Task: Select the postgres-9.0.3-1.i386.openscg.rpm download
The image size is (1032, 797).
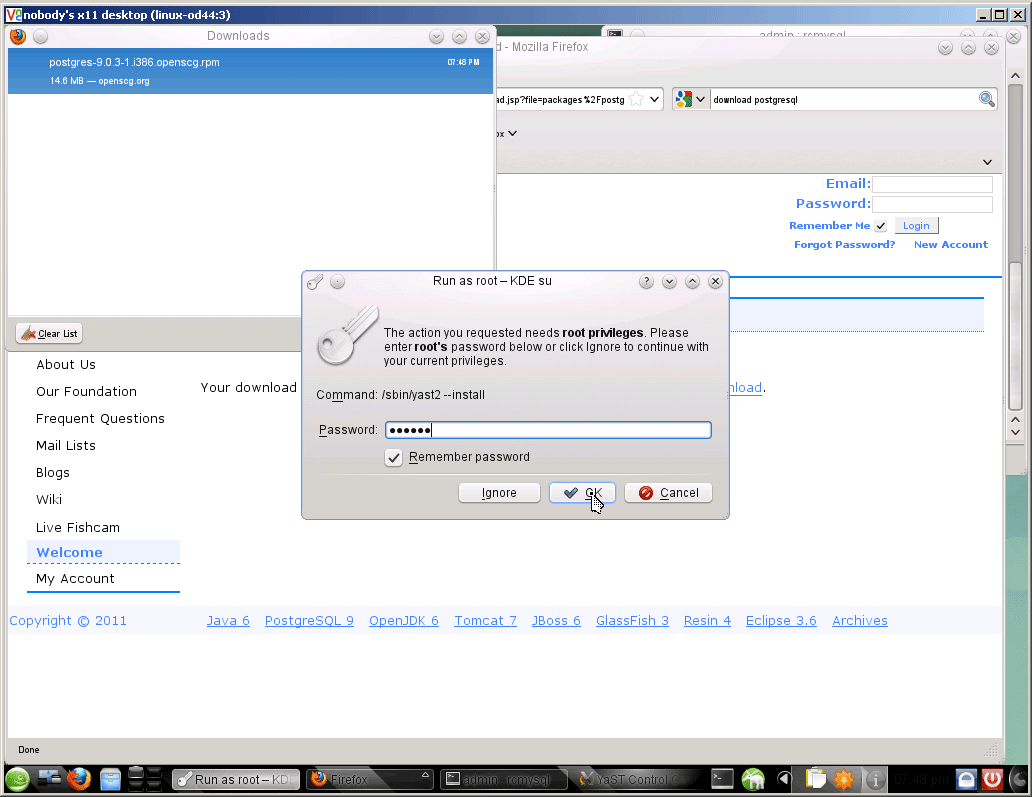Action: point(250,71)
